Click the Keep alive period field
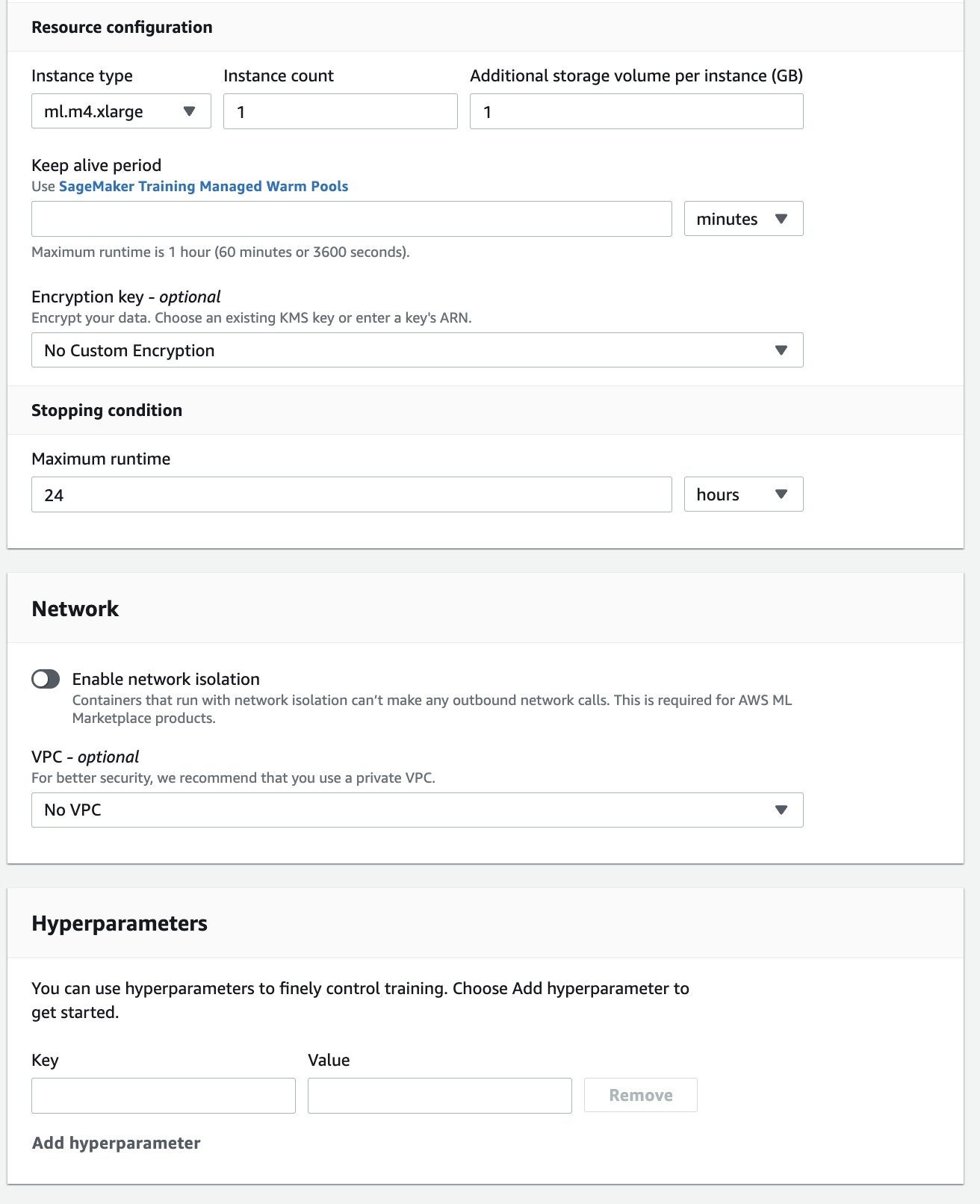 (351, 219)
